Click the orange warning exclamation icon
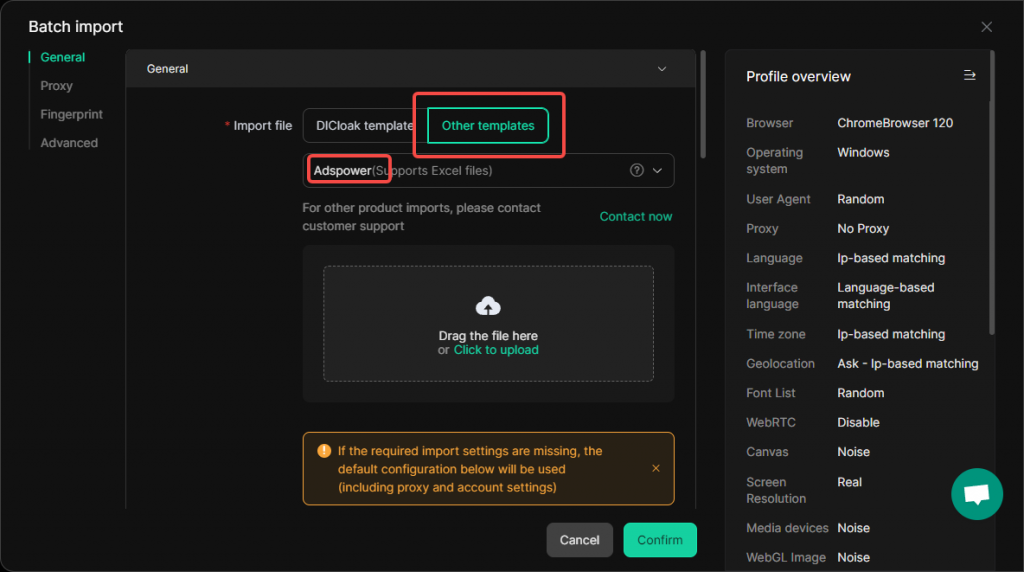 pyautogui.click(x=324, y=451)
